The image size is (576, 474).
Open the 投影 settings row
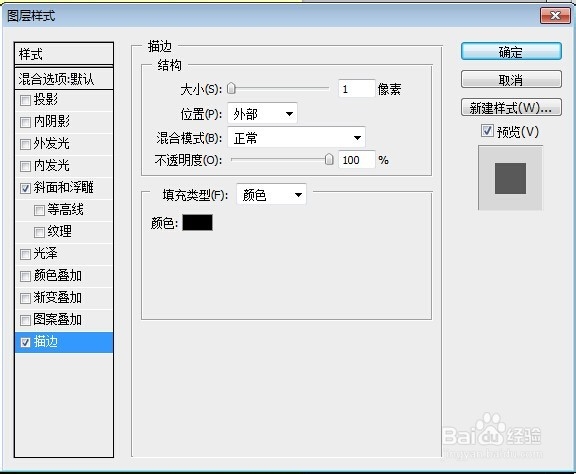[x=64, y=100]
